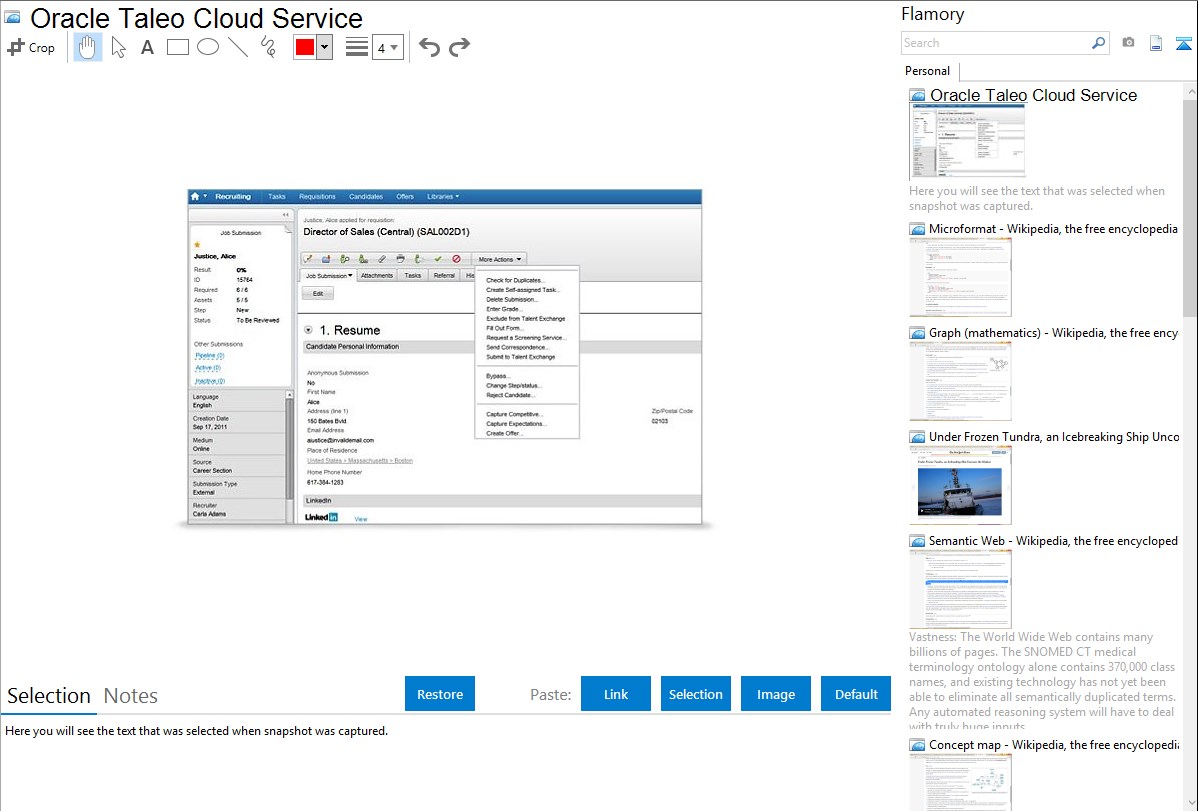Choose the arrow pointer tool
Image resolution: width=1198 pixels, height=811 pixels.
pos(118,47)
